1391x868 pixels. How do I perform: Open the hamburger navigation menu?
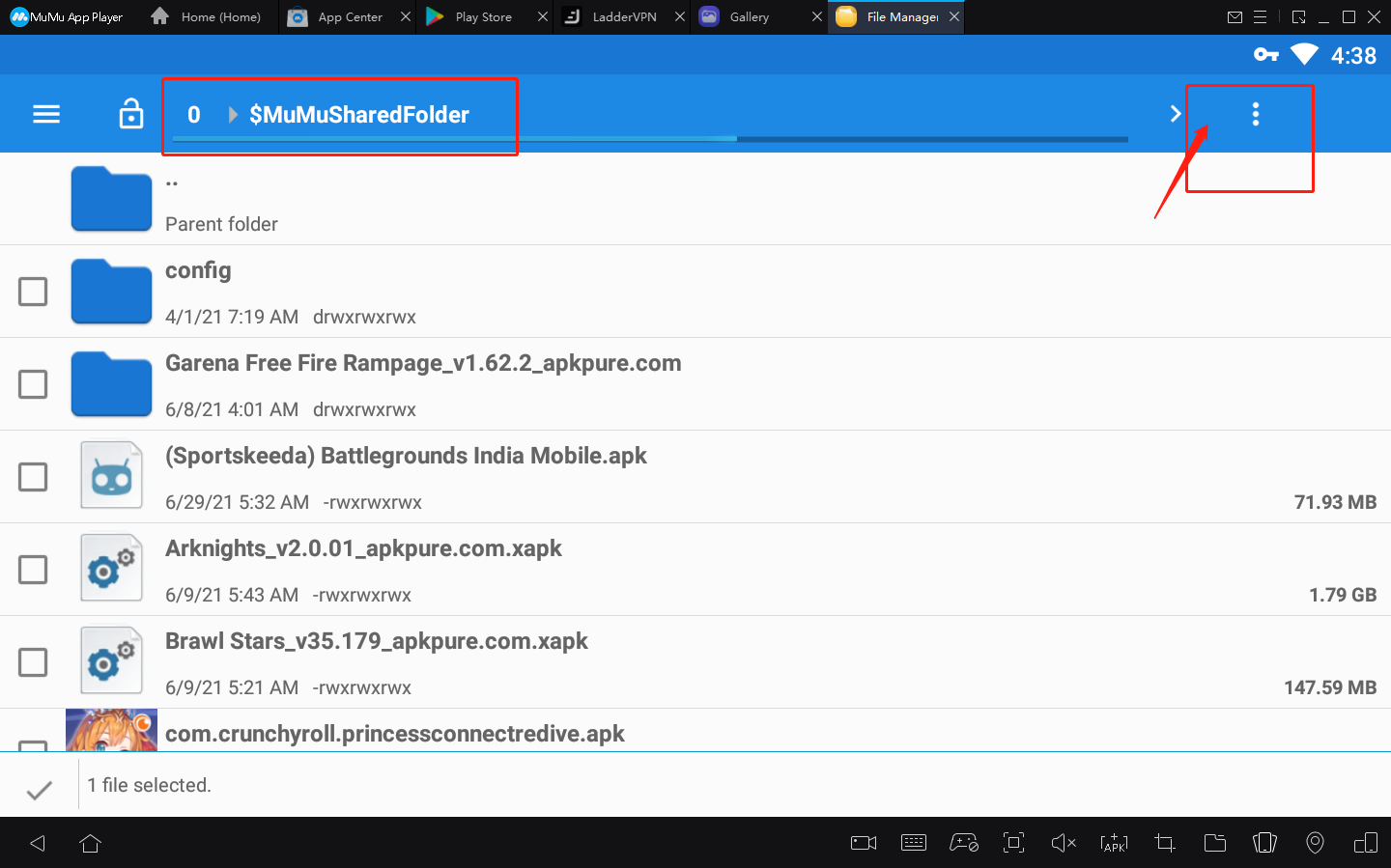coord(46,114)
